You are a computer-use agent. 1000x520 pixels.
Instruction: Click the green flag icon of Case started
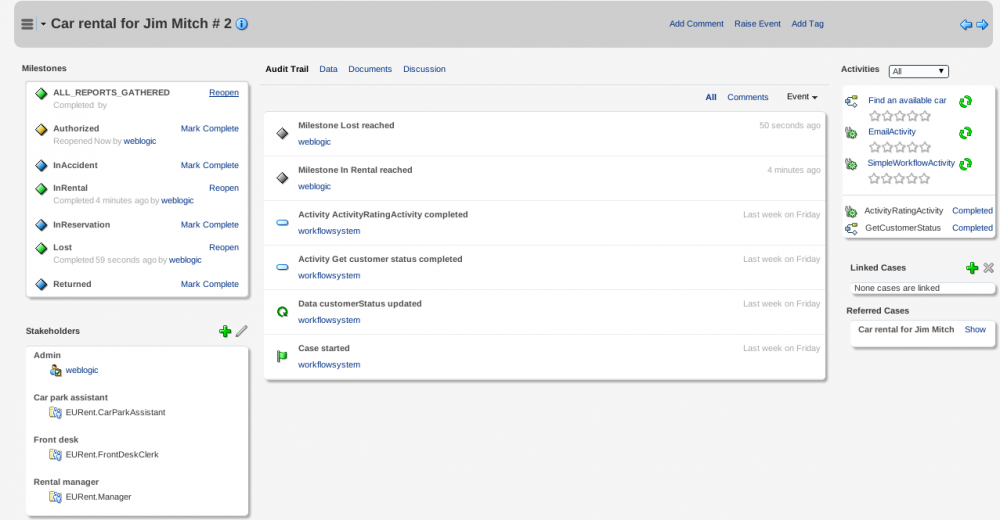283,357
